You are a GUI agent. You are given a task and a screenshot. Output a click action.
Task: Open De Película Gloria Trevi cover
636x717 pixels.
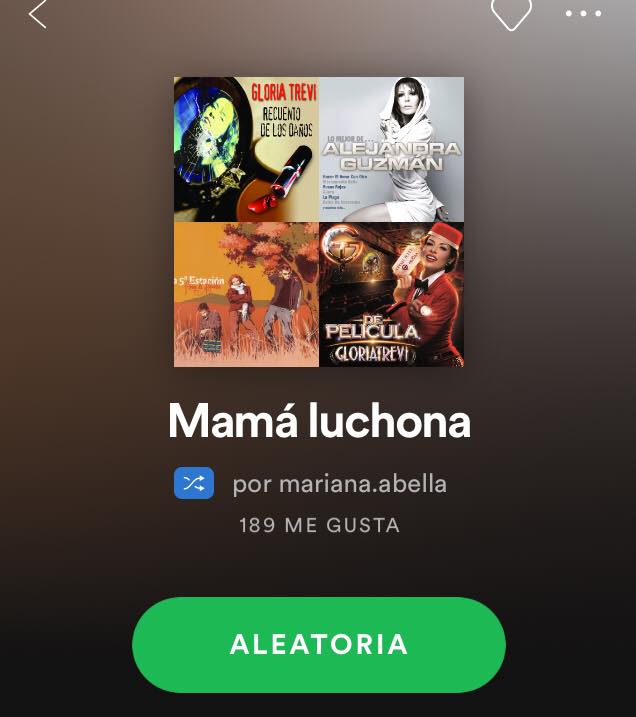391,294
